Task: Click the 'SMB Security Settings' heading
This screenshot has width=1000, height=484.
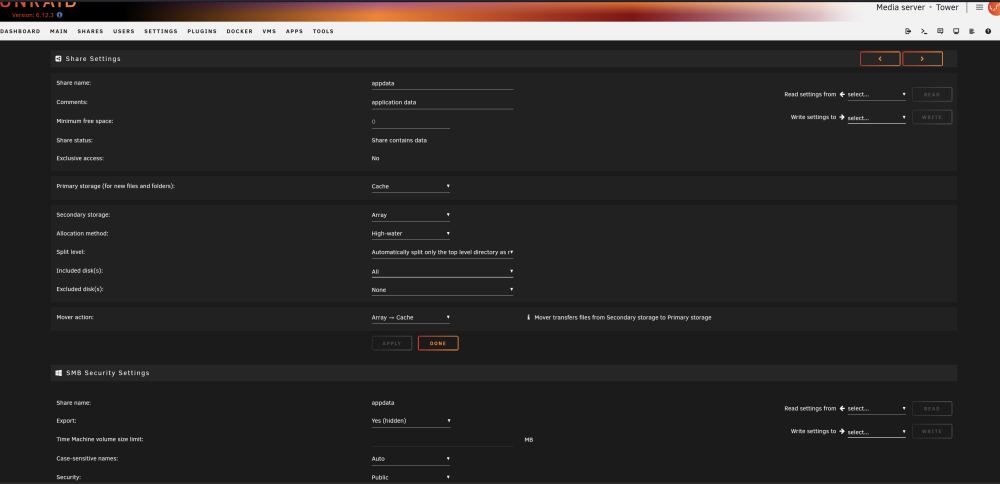Action: (x=108, y=373)
